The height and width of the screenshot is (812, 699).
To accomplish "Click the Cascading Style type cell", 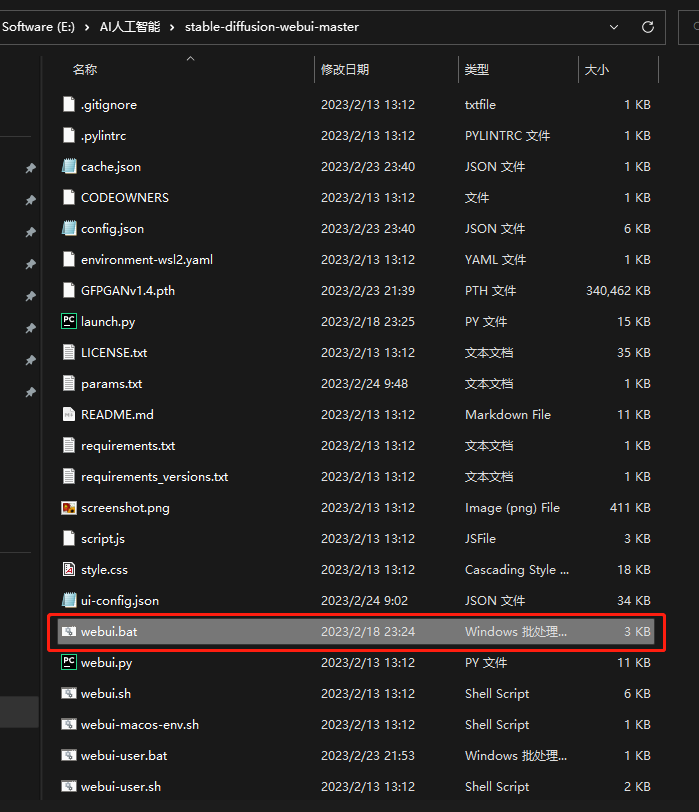I will point(517,570).
